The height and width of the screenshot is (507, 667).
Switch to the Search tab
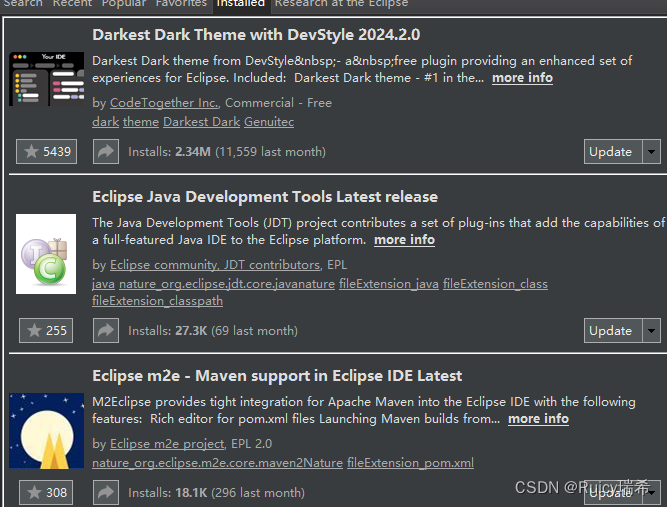(23, 3)
